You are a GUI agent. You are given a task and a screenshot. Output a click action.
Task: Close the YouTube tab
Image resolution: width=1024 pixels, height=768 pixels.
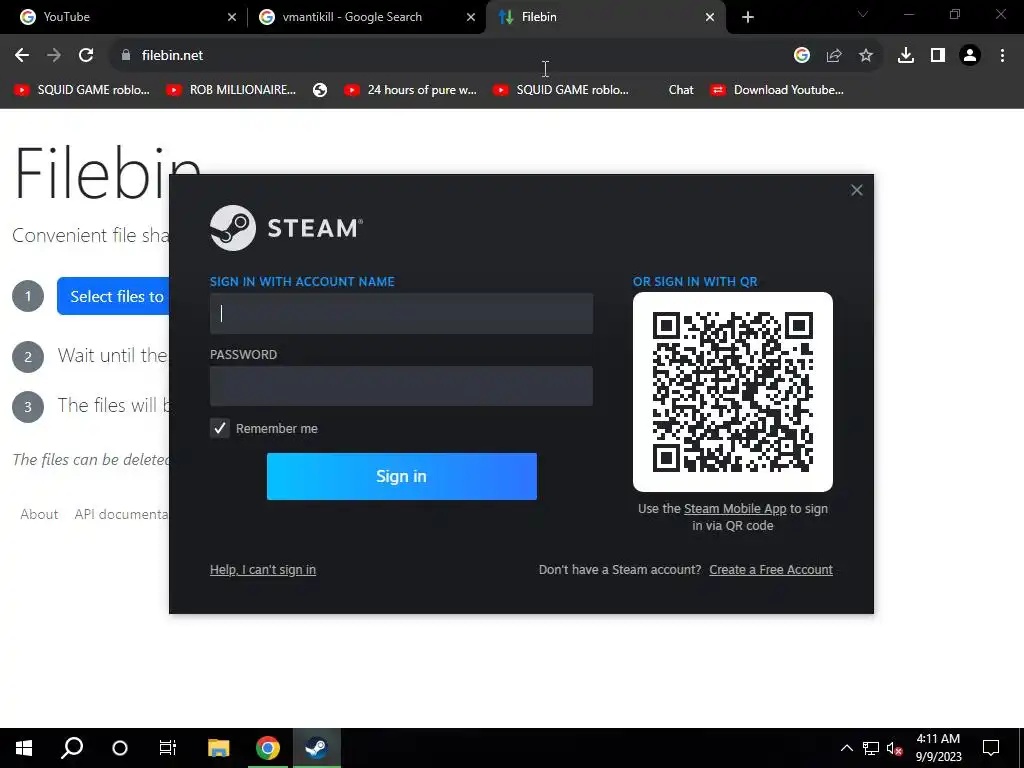[x=232, y=17]
